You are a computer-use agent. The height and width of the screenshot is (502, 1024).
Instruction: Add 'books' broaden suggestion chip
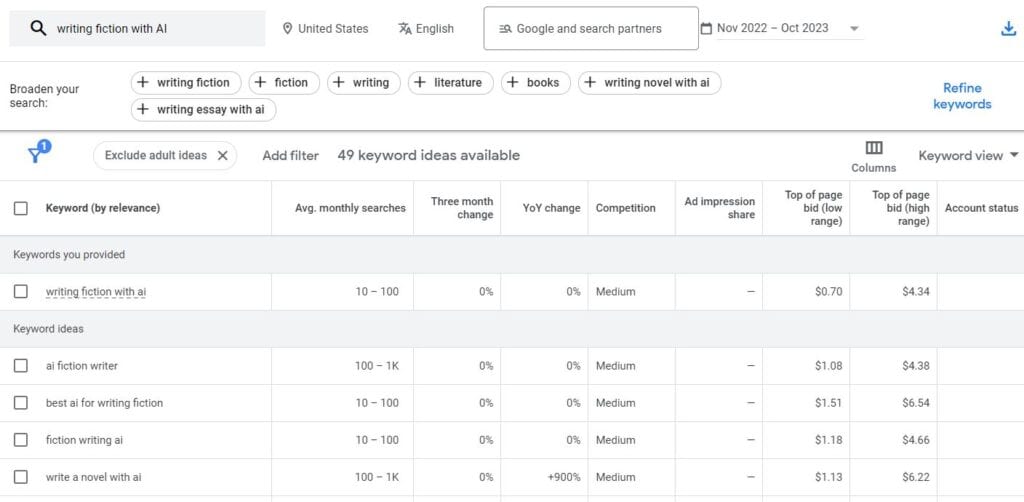(536, 83)
